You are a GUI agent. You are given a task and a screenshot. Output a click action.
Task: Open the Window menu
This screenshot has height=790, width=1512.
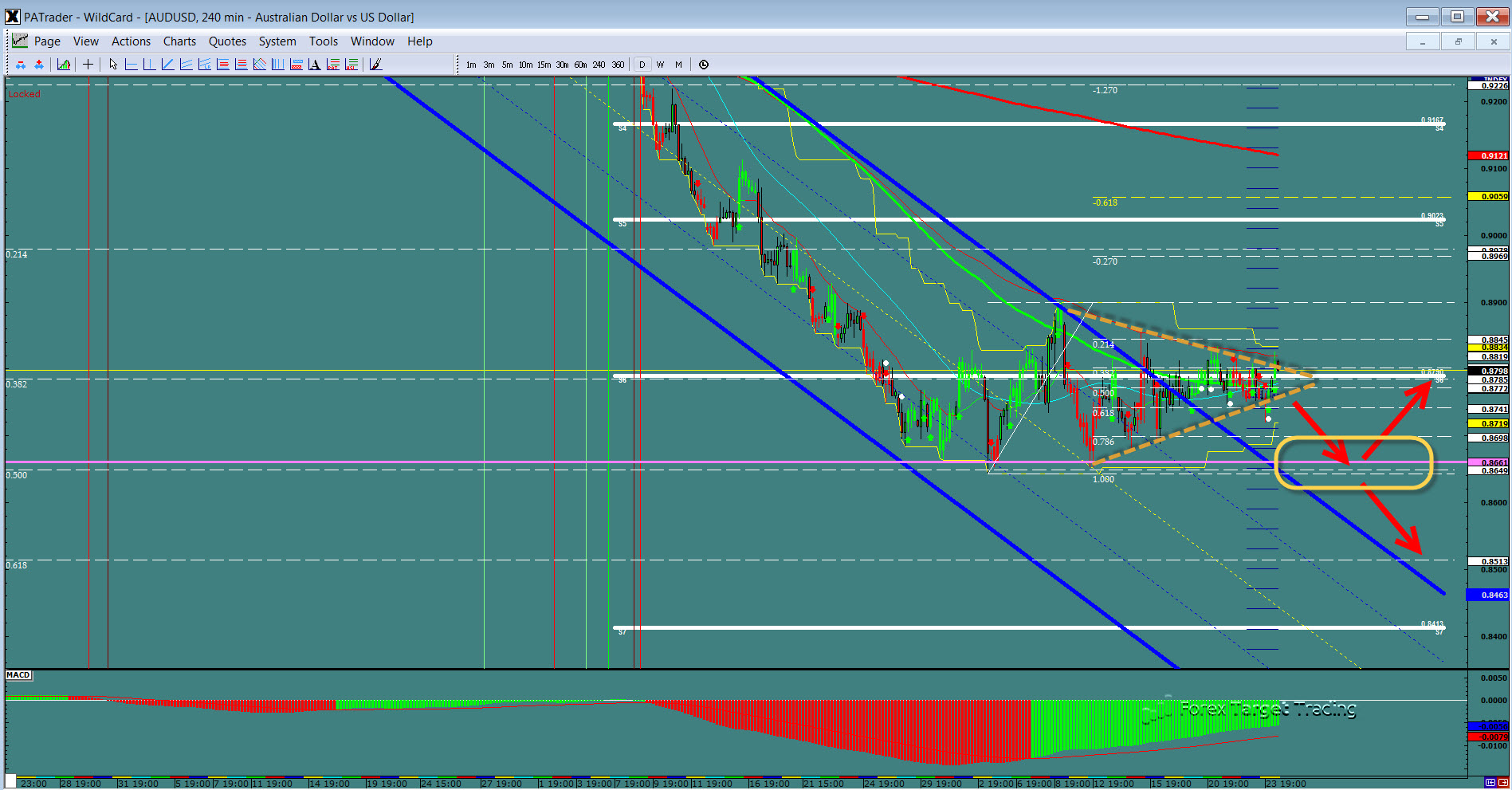click(x=372, y=41)
